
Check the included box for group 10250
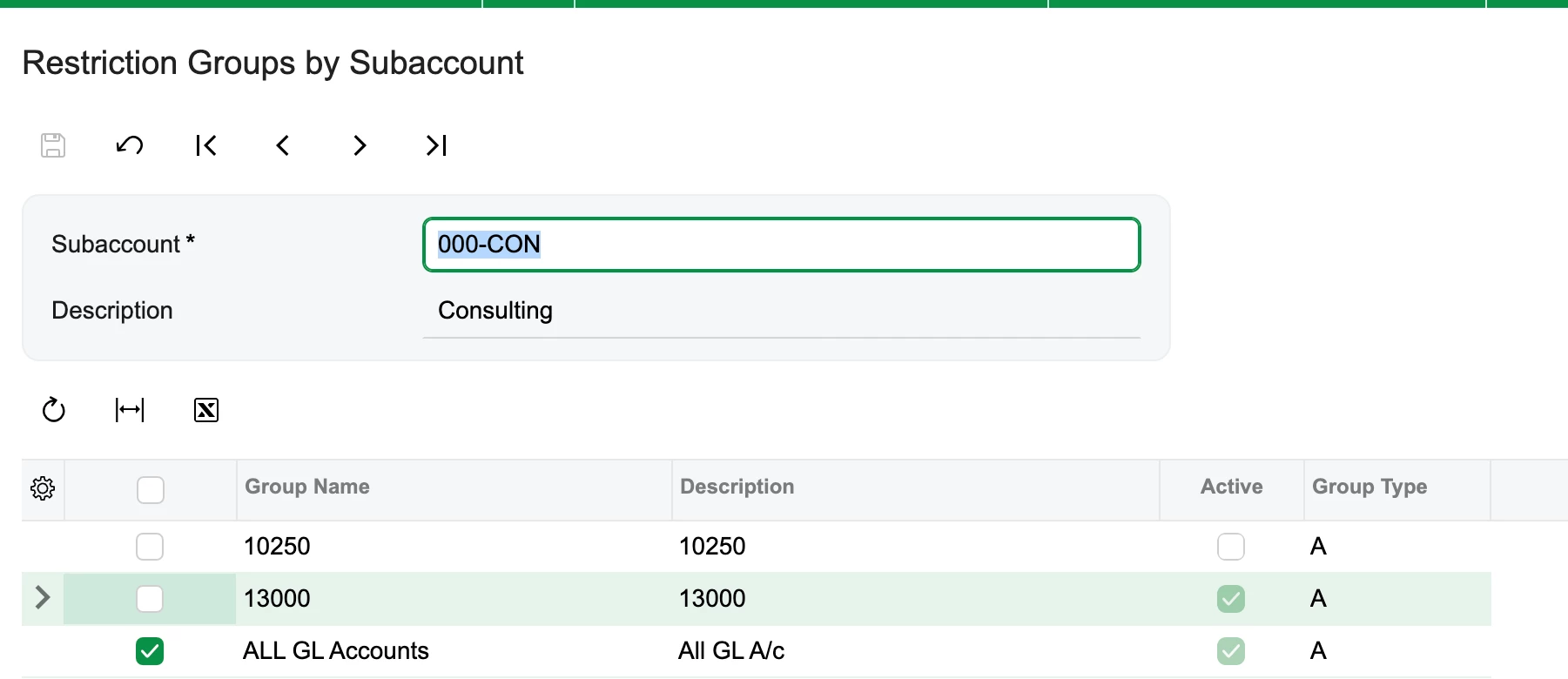click(x=150, y=547)
